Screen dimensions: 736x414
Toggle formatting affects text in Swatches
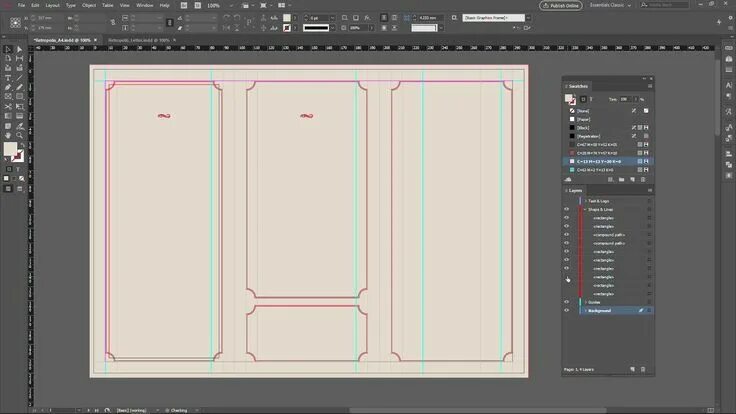pyautogui.click(x=591, y=99)
